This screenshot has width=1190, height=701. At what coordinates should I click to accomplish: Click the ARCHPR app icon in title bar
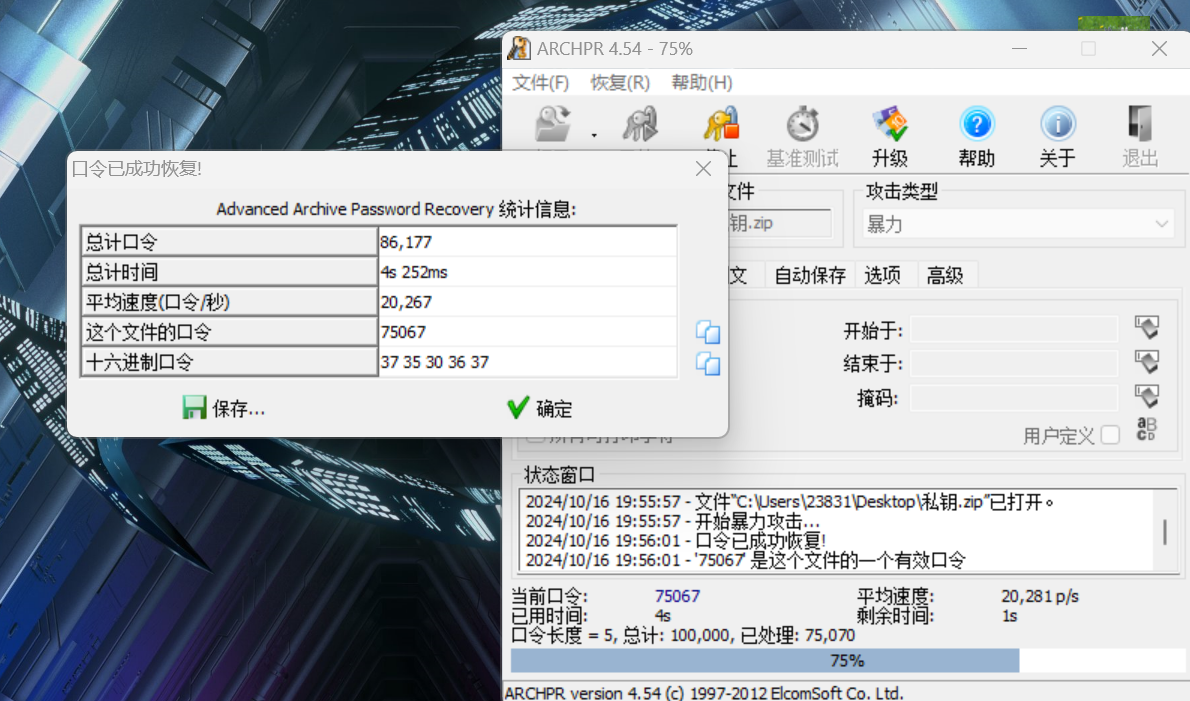pos(519,49)
